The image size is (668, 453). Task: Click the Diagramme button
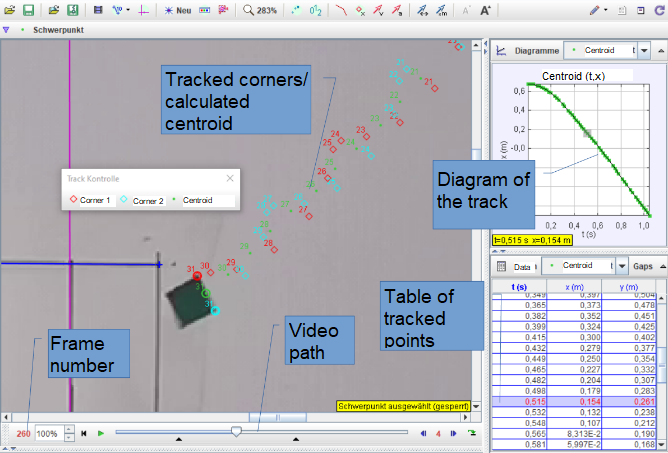537,51
